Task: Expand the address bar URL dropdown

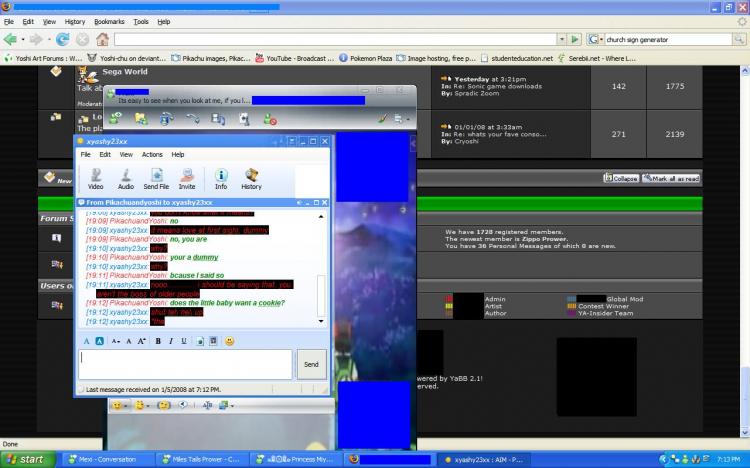Action: pos(563,39)
